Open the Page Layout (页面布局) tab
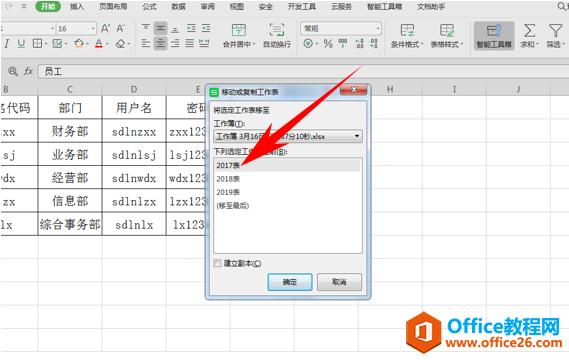Image resolution: width=569 pixels, height=360 pixels. [x=113, y=7]
